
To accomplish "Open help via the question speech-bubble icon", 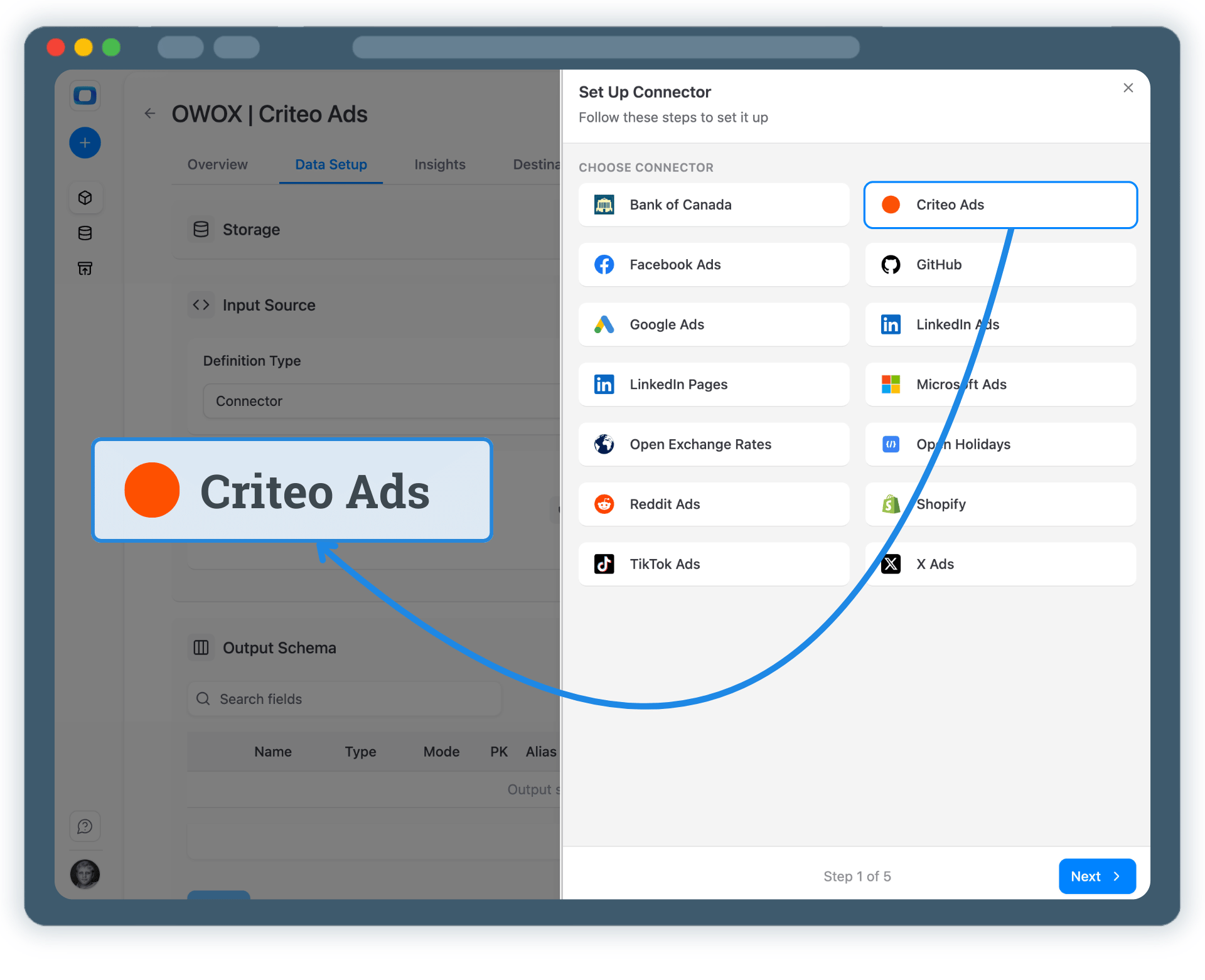I will [x=85, y=826].
